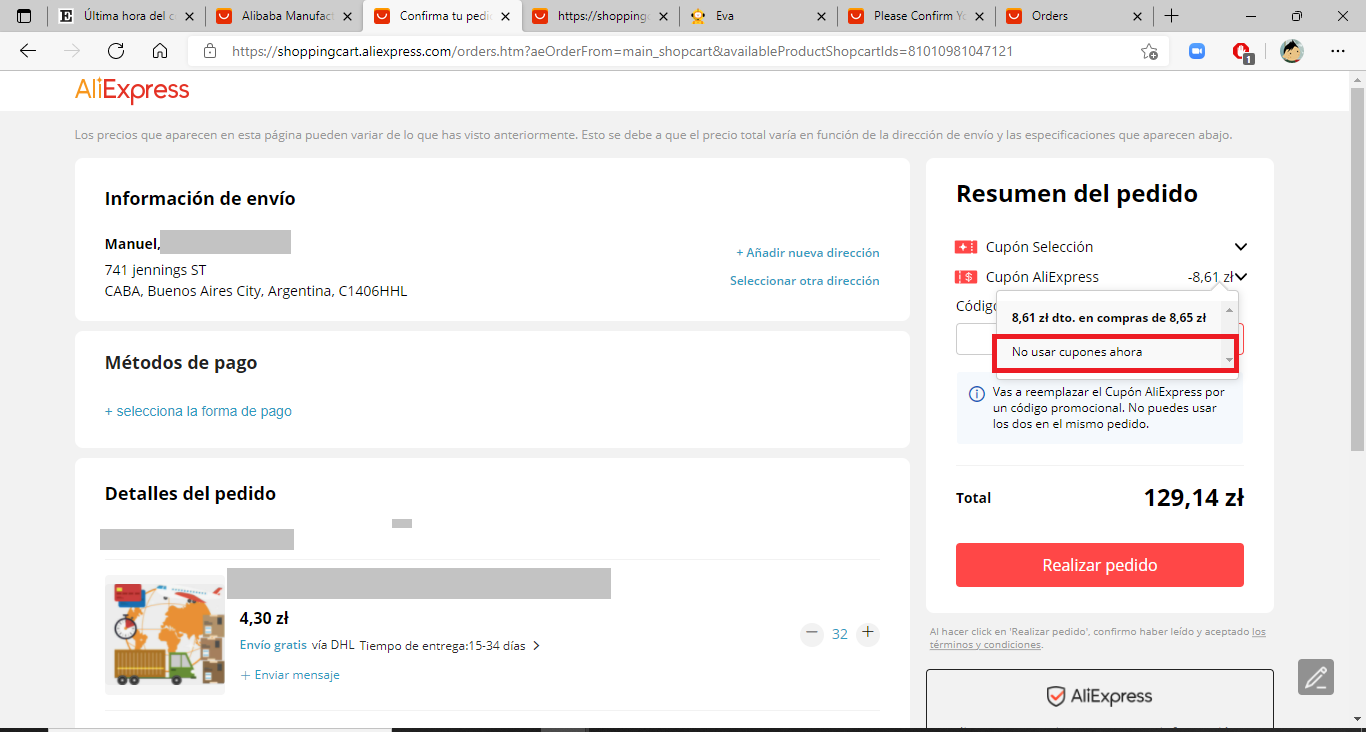The image size is (1366, 732).
Task: Click the info icon in coupon notice
Action: point(977,394)
